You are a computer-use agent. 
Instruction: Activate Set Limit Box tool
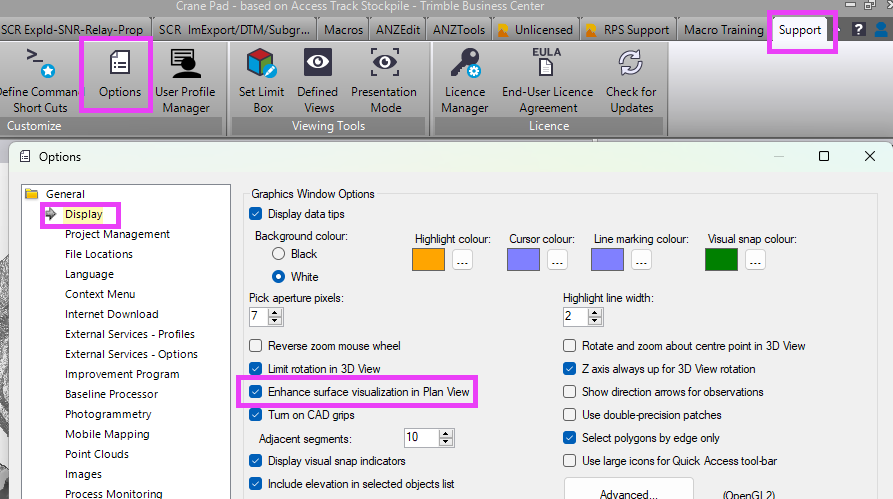(261, 80)
